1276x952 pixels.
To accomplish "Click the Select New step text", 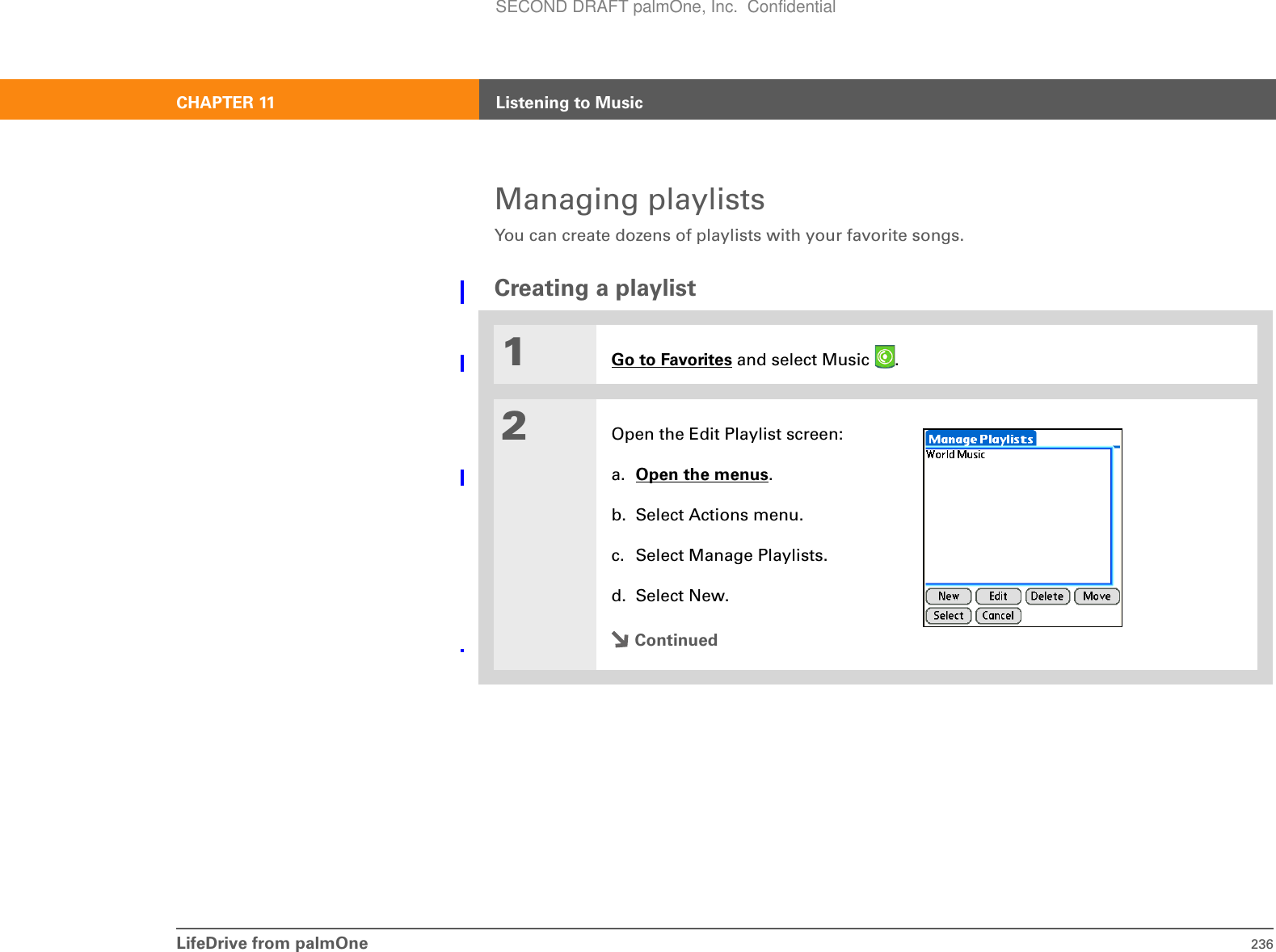I will [682, 596].
